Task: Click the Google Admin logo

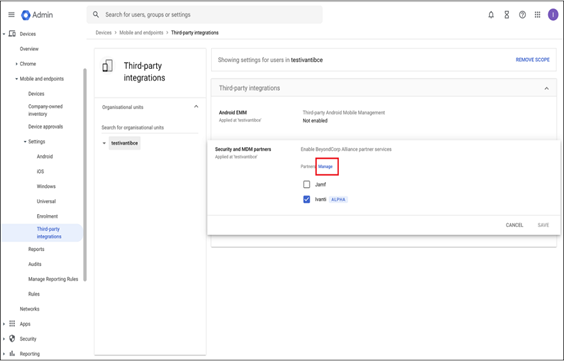Action: coord(37,15)
